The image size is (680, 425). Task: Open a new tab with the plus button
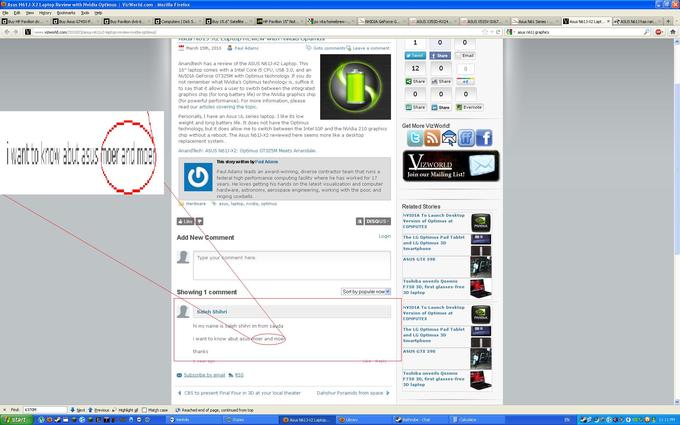668,21
